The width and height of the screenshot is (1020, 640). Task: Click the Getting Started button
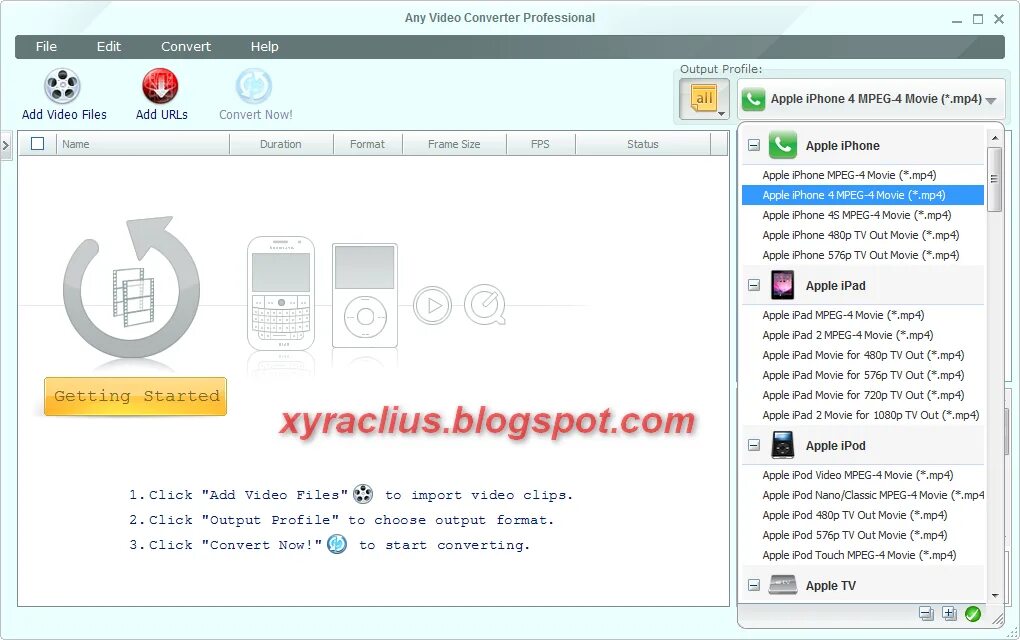(135, 396)
